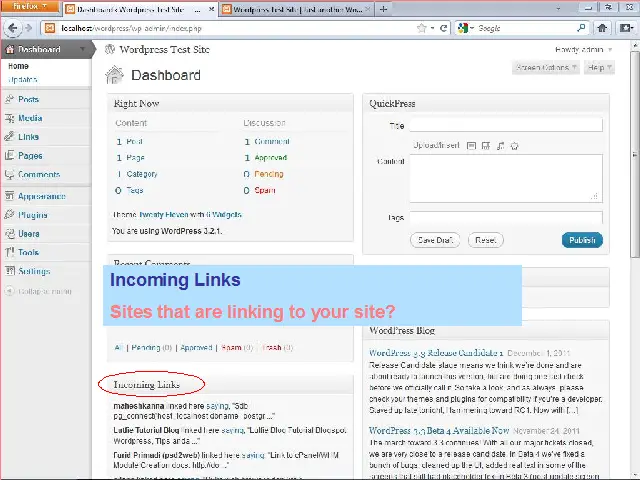Click the Google search box
The image size is (640, 480).
point(527,28)
